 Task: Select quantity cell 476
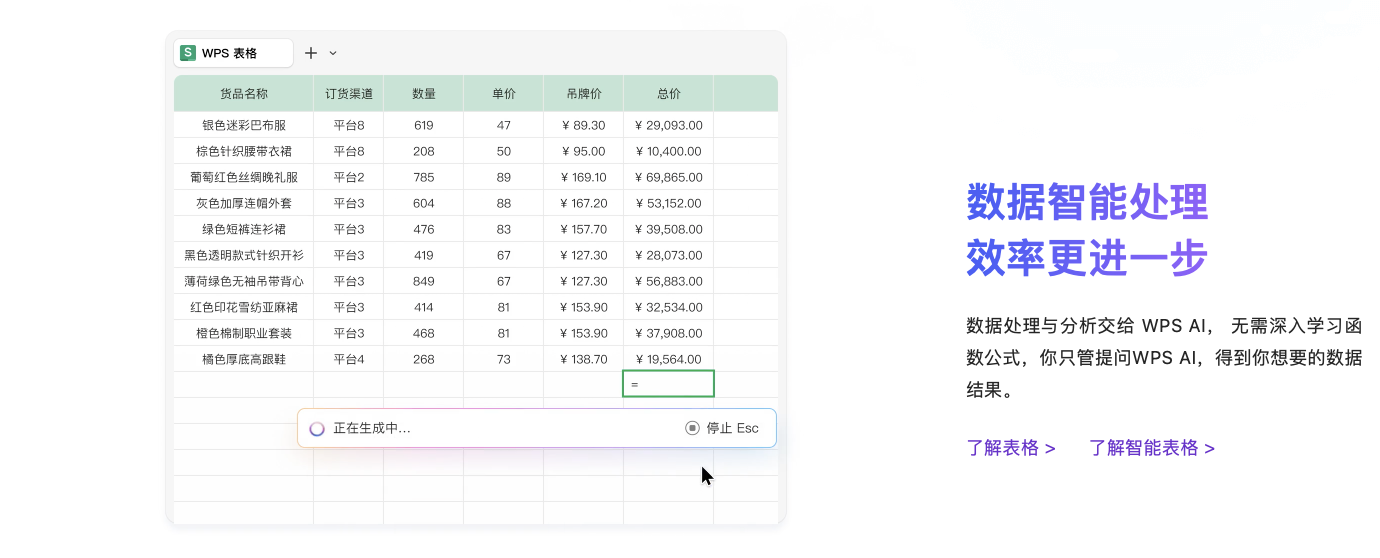424,229
